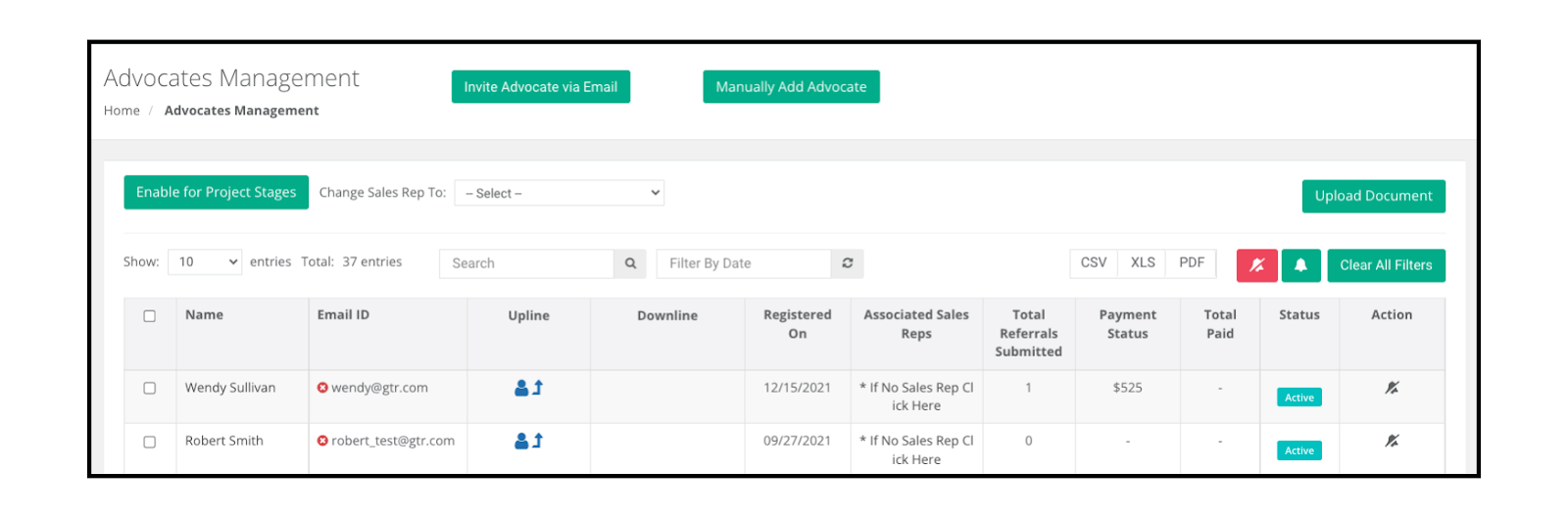Click the green bell notification button

[1300, 265]
